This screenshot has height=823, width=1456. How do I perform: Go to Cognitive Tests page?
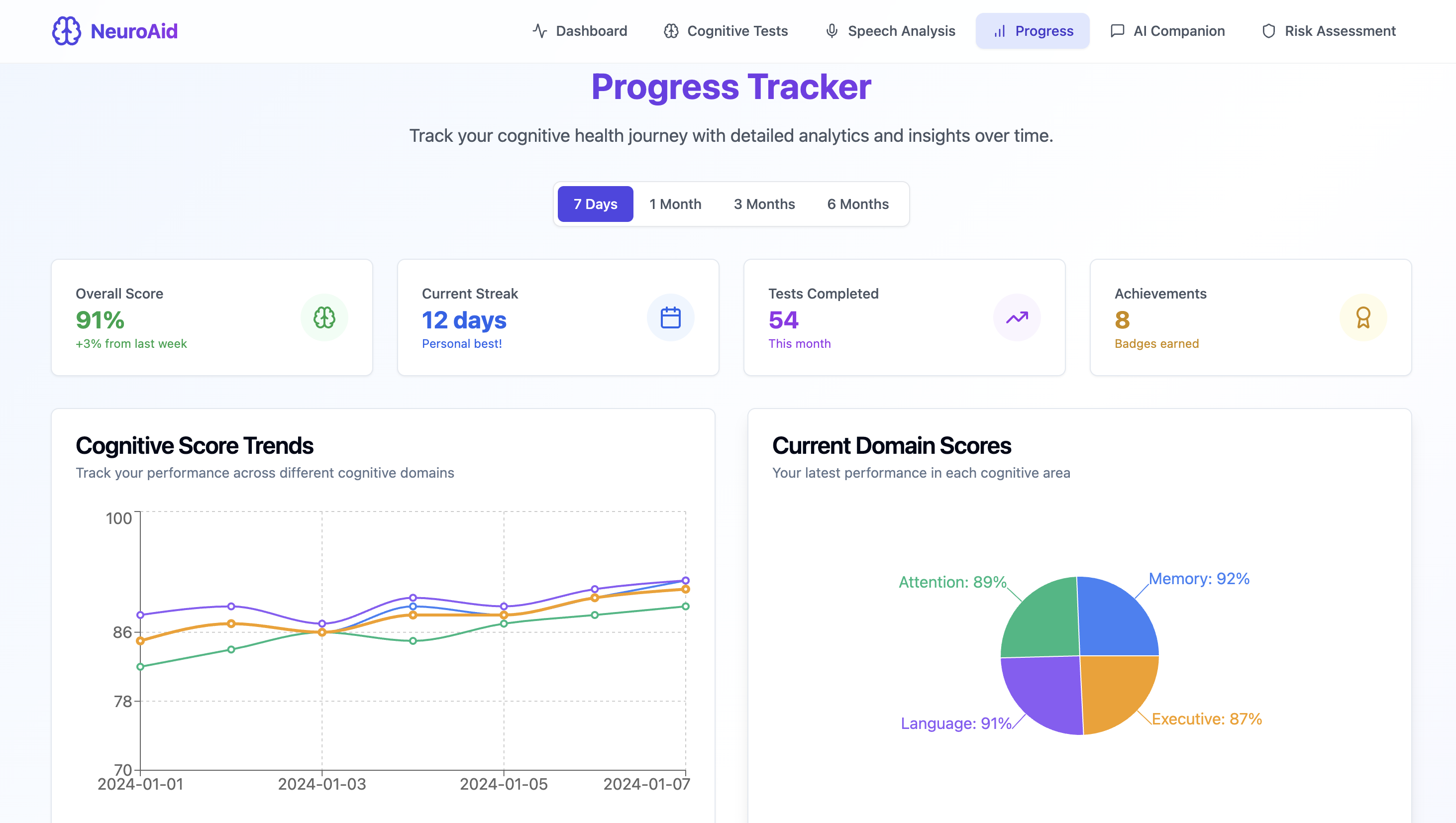pos(726,30)
